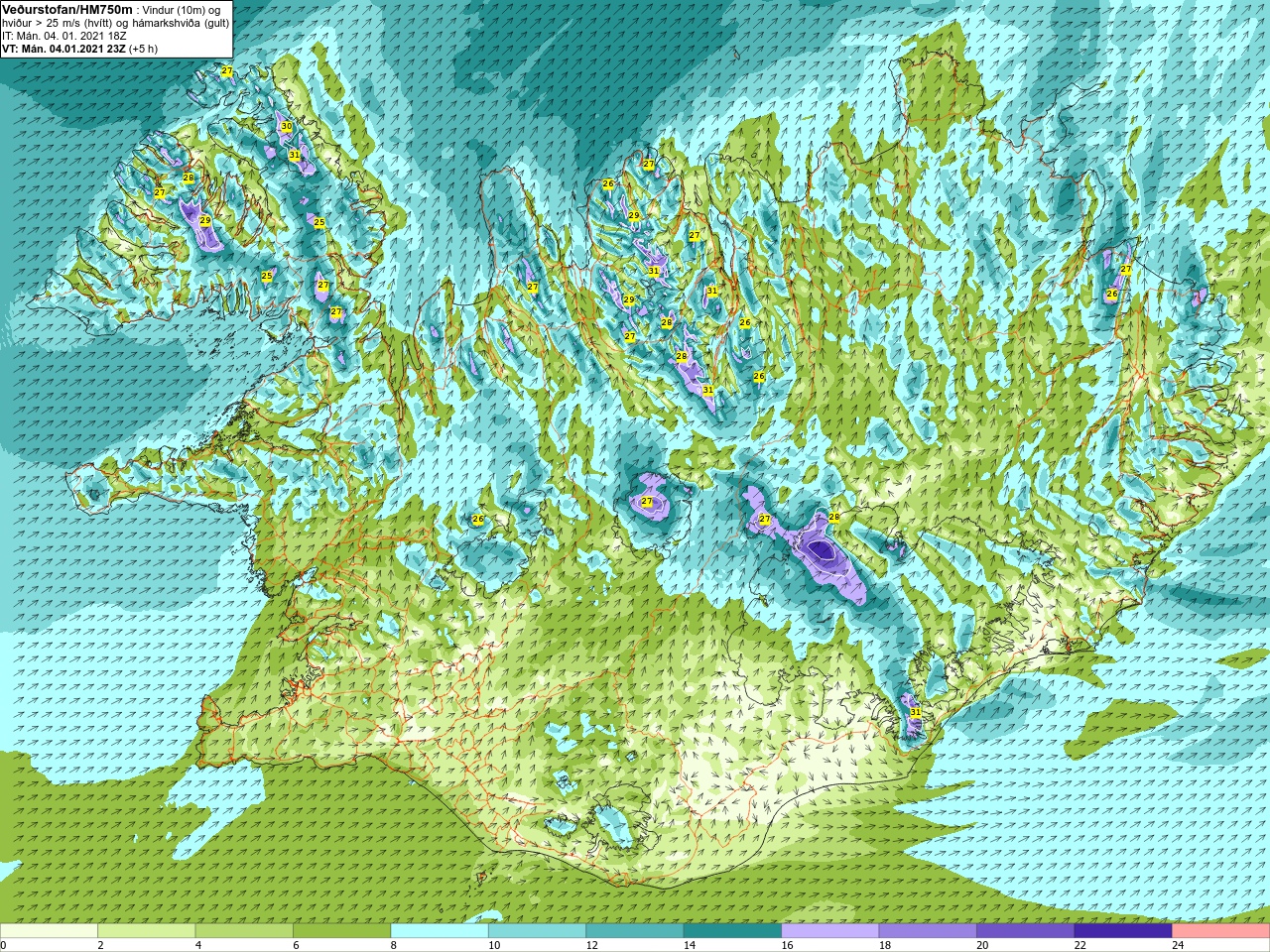Image resolution: width=1270 pixels, height=952 pixels.
Task: Click the 12–14 m/s teal swatch
Action: [x=635, y=931]
